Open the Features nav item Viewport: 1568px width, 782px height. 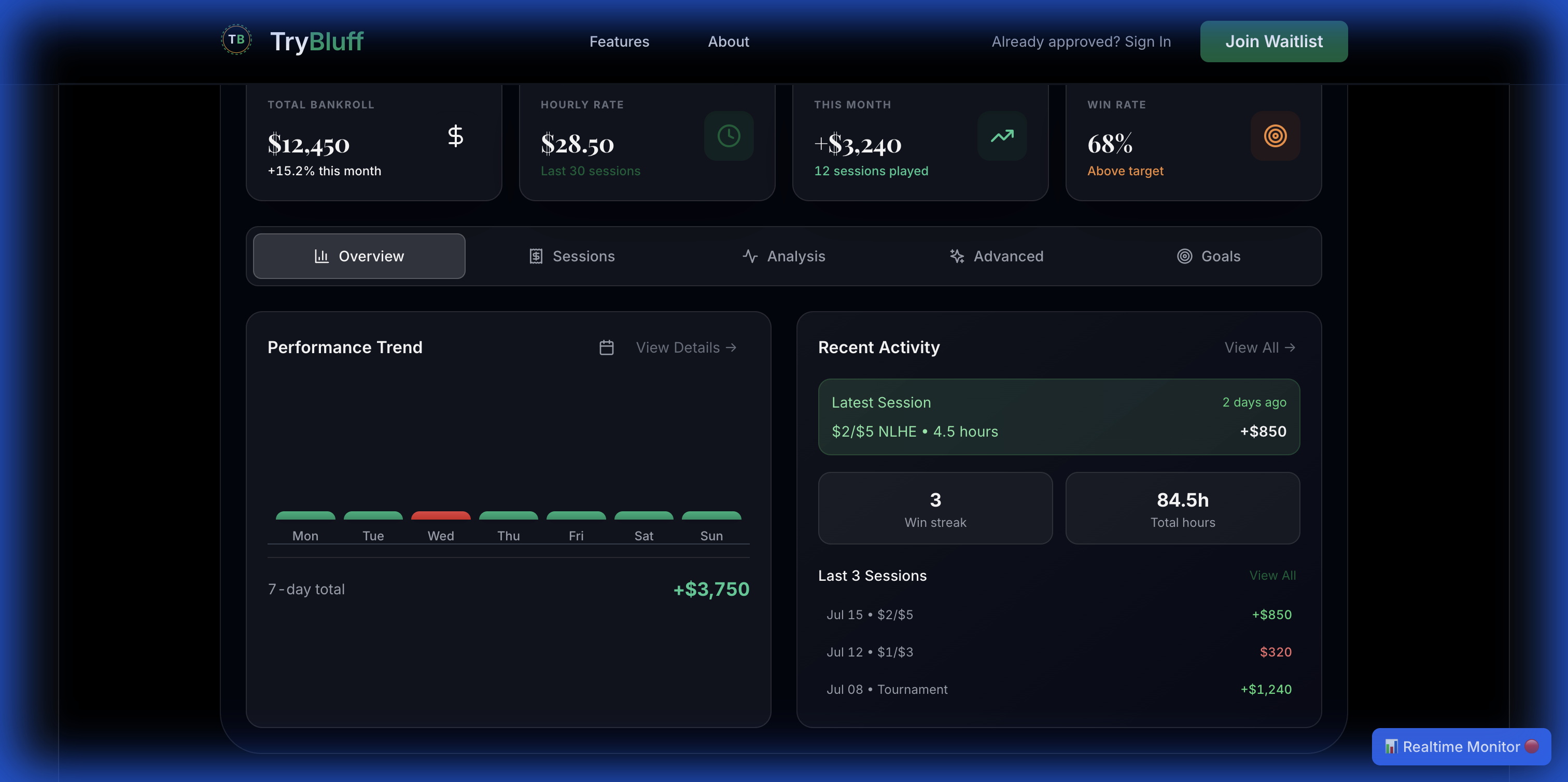pyautogui.click(x=619, y=41)
